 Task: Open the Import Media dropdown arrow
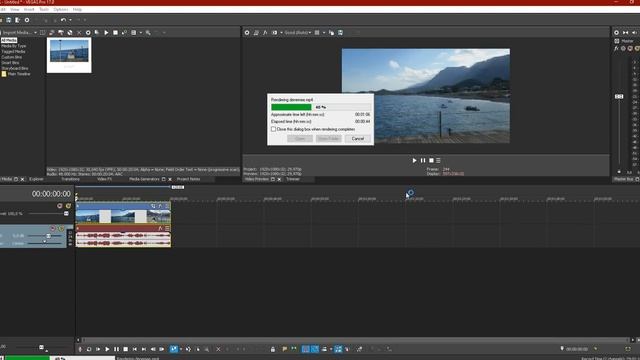[x=35, y=33]
